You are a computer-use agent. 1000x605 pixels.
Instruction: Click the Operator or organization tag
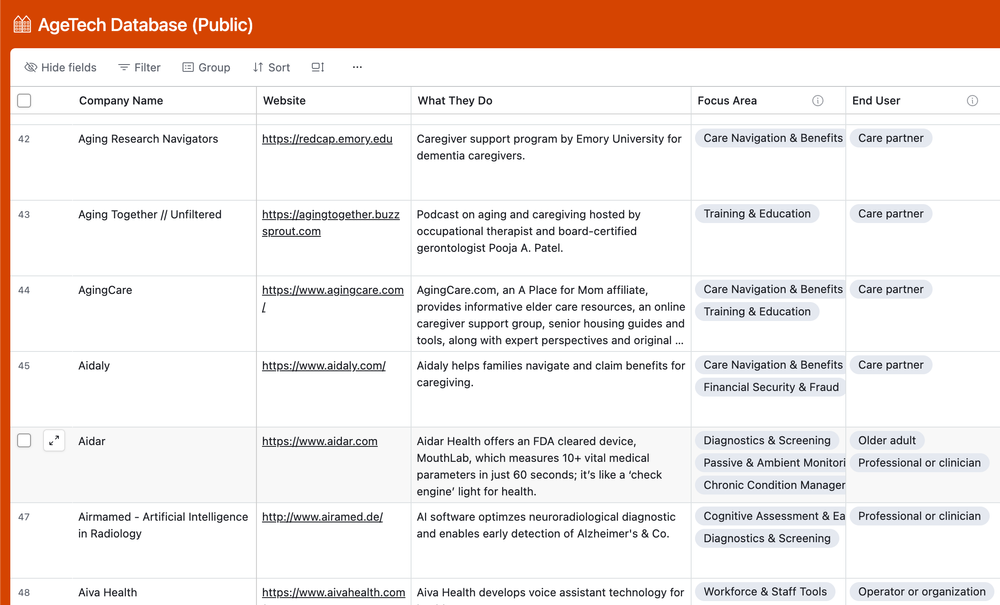coord(922,592)
